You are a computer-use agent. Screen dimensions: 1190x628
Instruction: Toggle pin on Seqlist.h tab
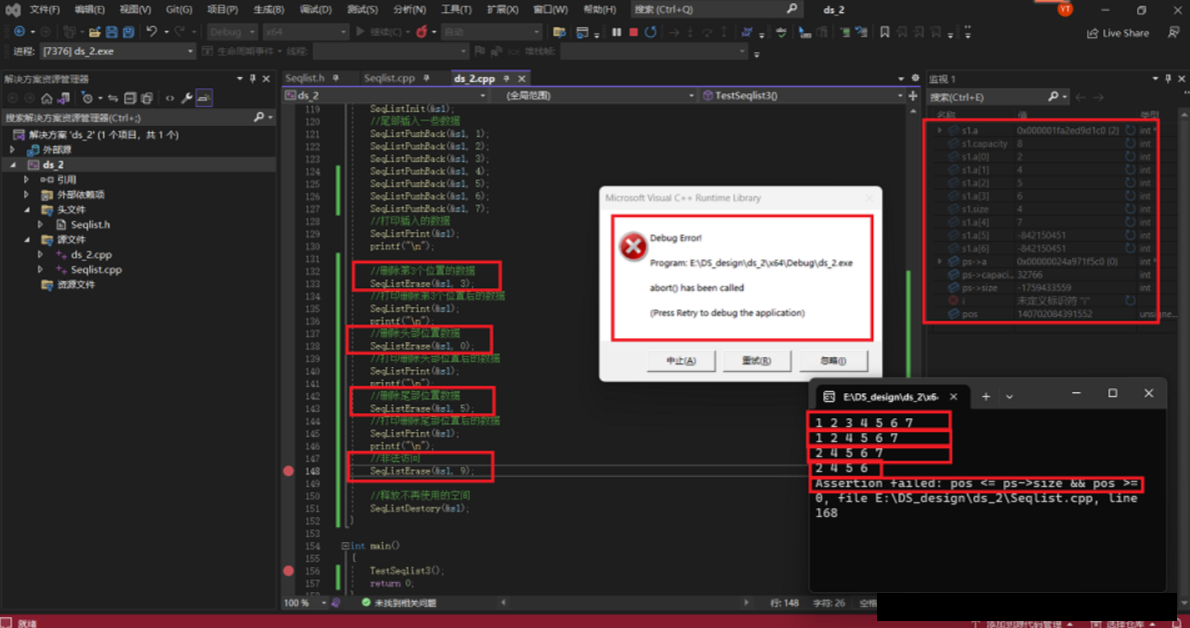(335, 78)
